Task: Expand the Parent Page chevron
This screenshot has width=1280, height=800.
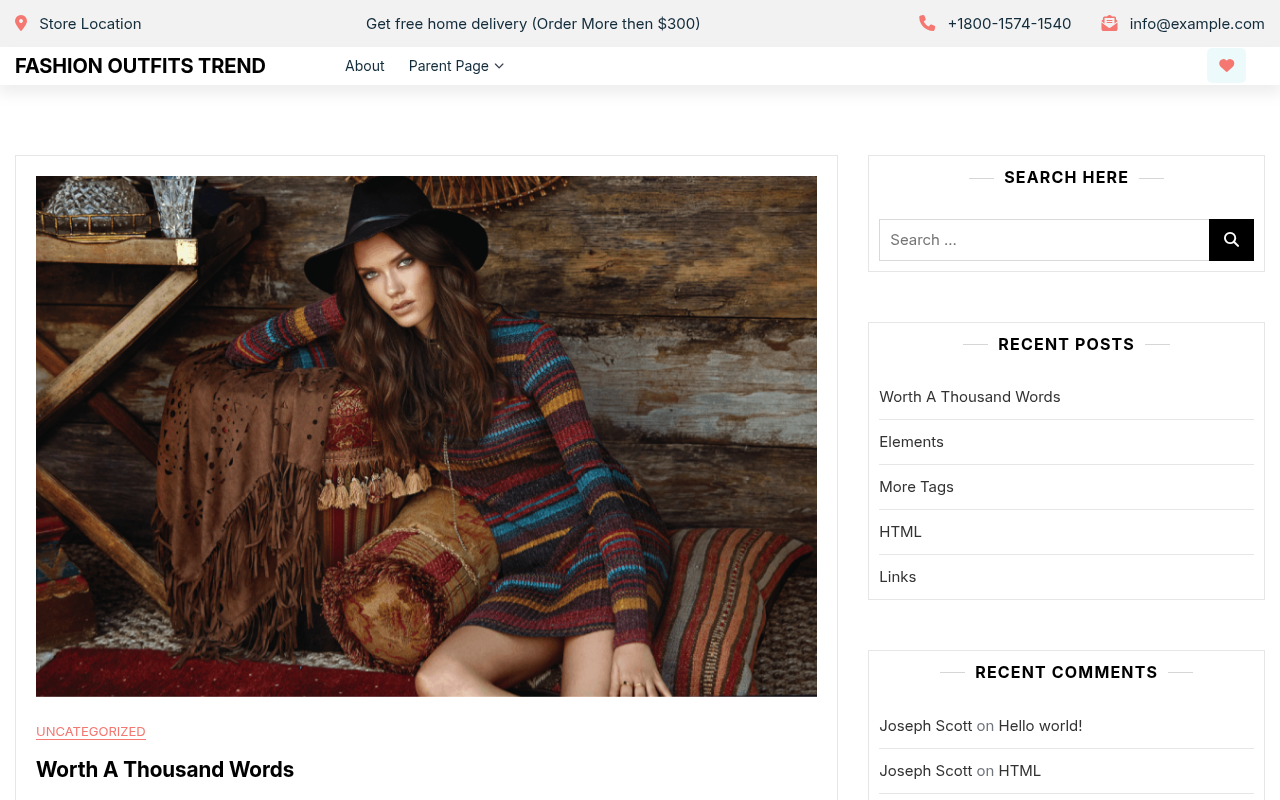Action: (x=499, y=66)
